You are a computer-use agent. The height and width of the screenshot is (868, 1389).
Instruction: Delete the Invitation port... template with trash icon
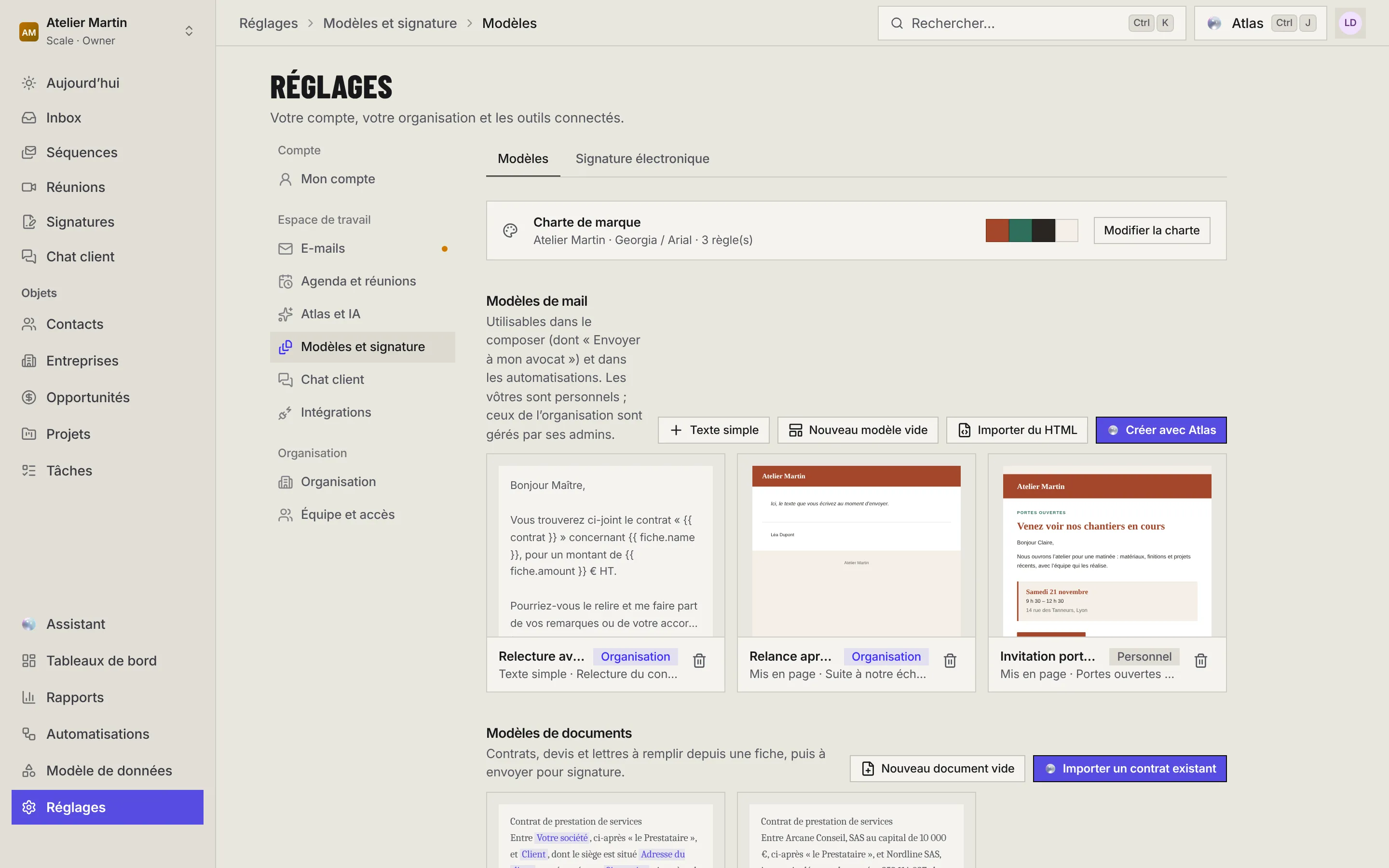coord(1201,661)
